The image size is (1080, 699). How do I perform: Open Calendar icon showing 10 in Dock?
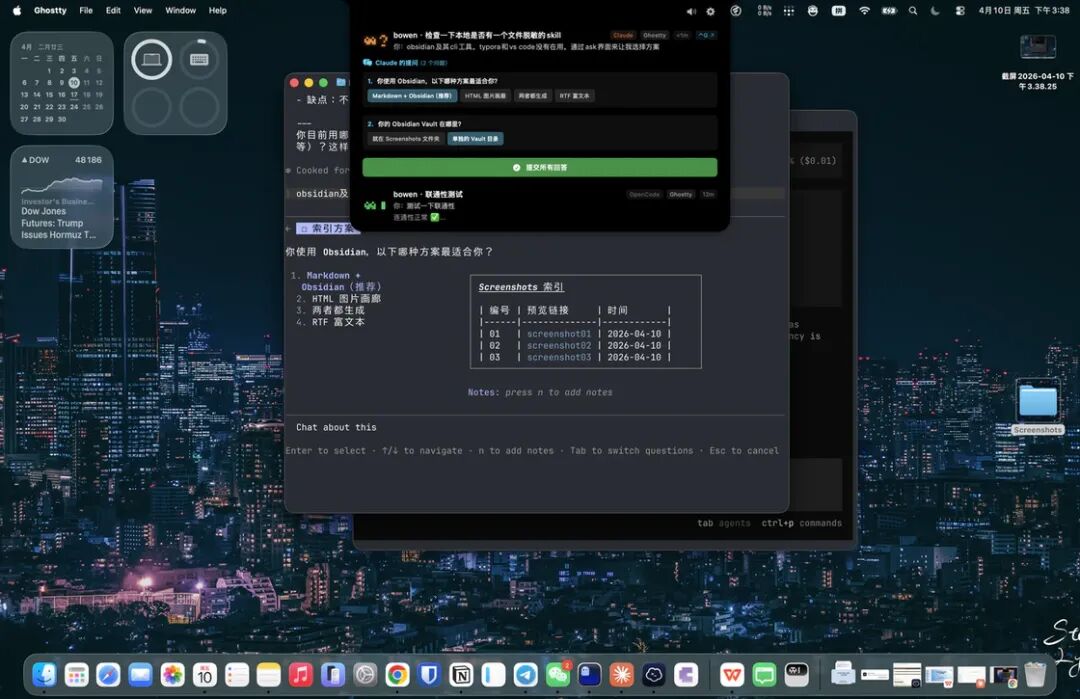[x=205, y=675]
